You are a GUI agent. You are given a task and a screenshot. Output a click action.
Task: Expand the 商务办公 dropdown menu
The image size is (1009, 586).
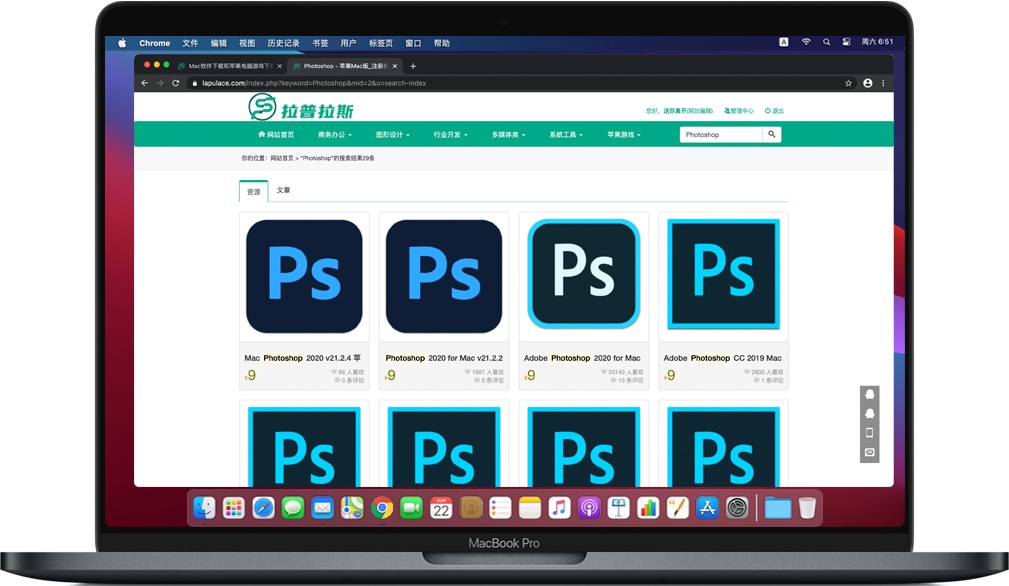click(x=336, y=134)
